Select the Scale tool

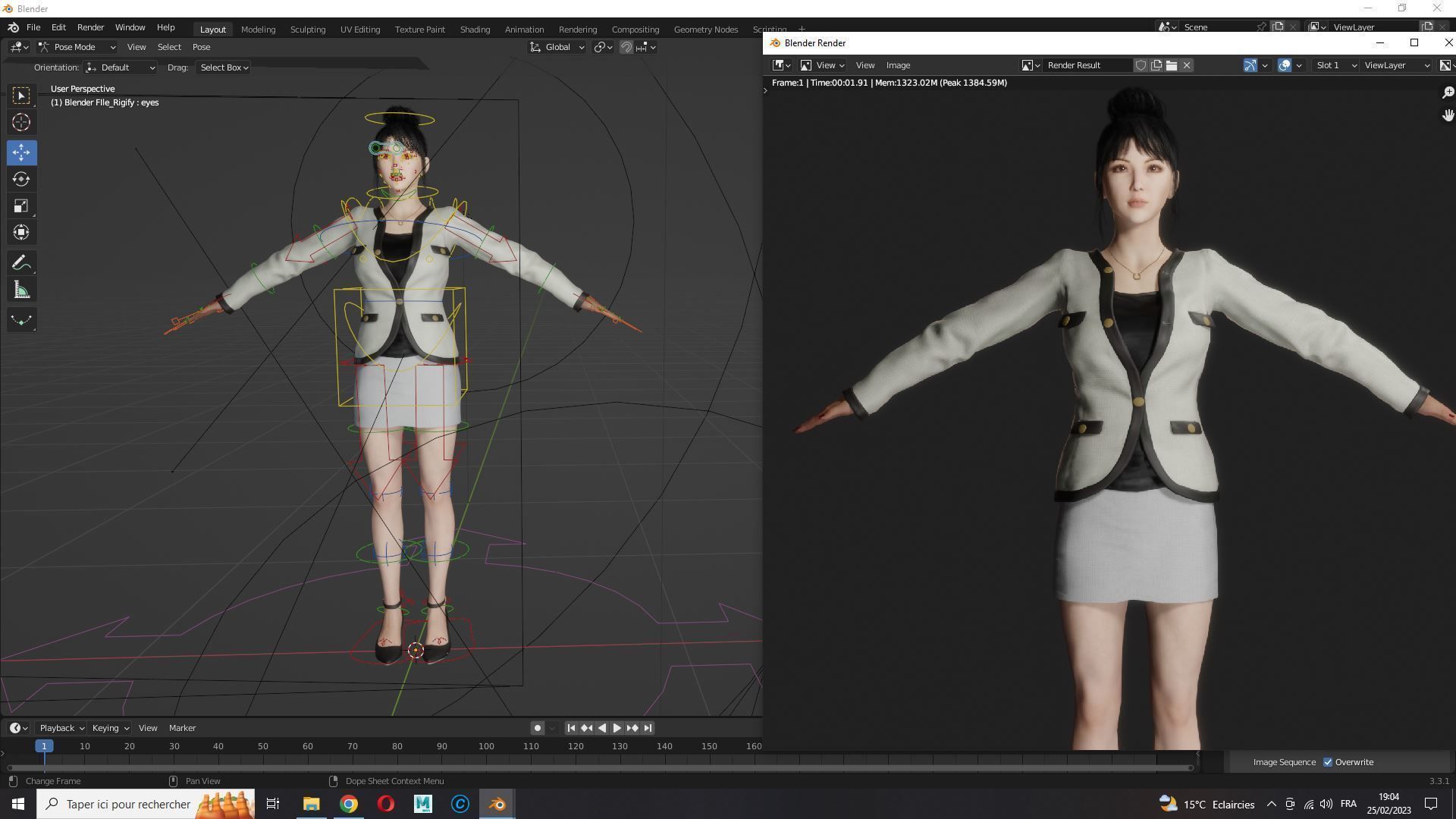(x=21, y=206)
